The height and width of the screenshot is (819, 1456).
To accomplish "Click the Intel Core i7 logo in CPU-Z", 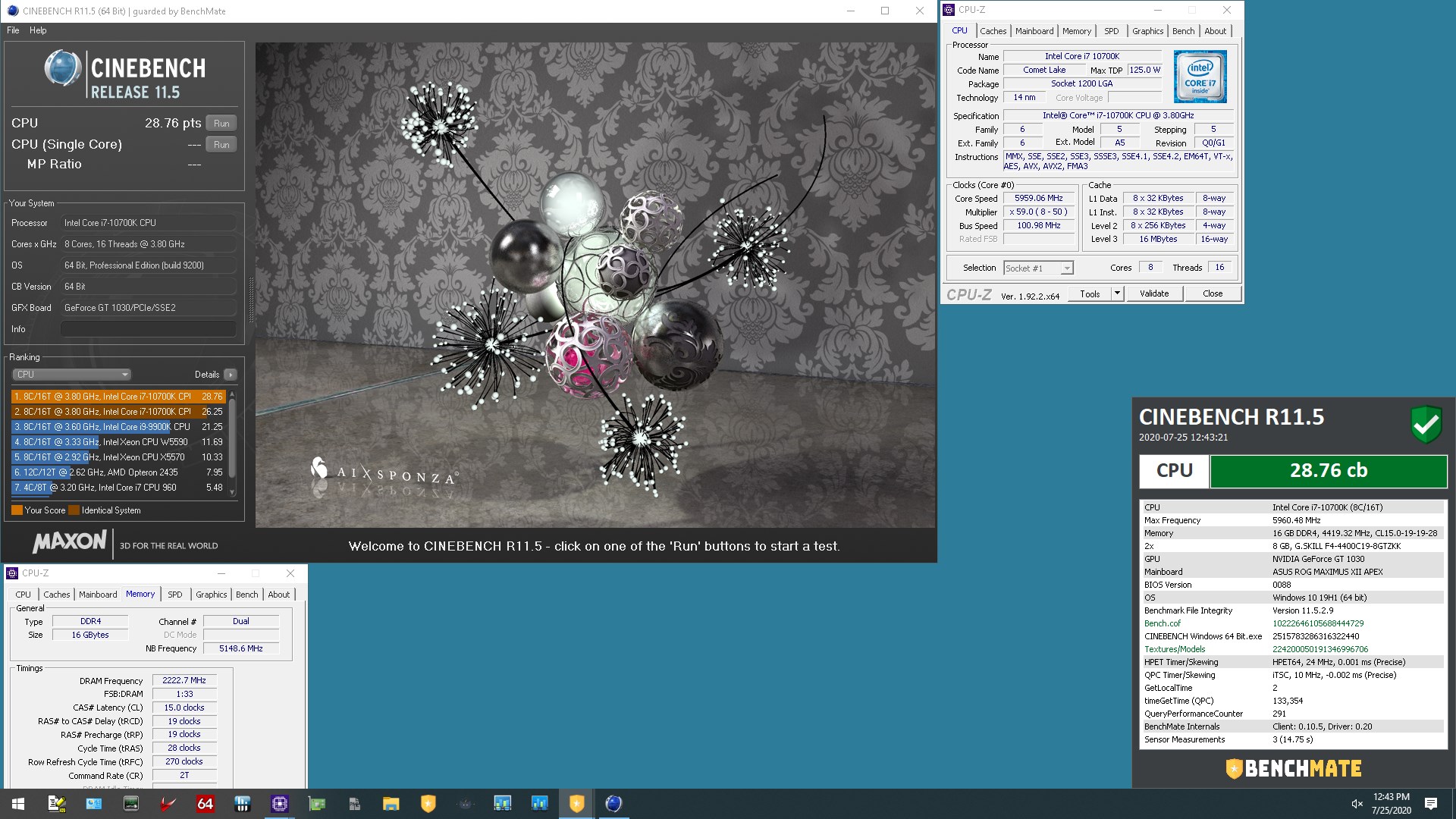I will 1200,77.
